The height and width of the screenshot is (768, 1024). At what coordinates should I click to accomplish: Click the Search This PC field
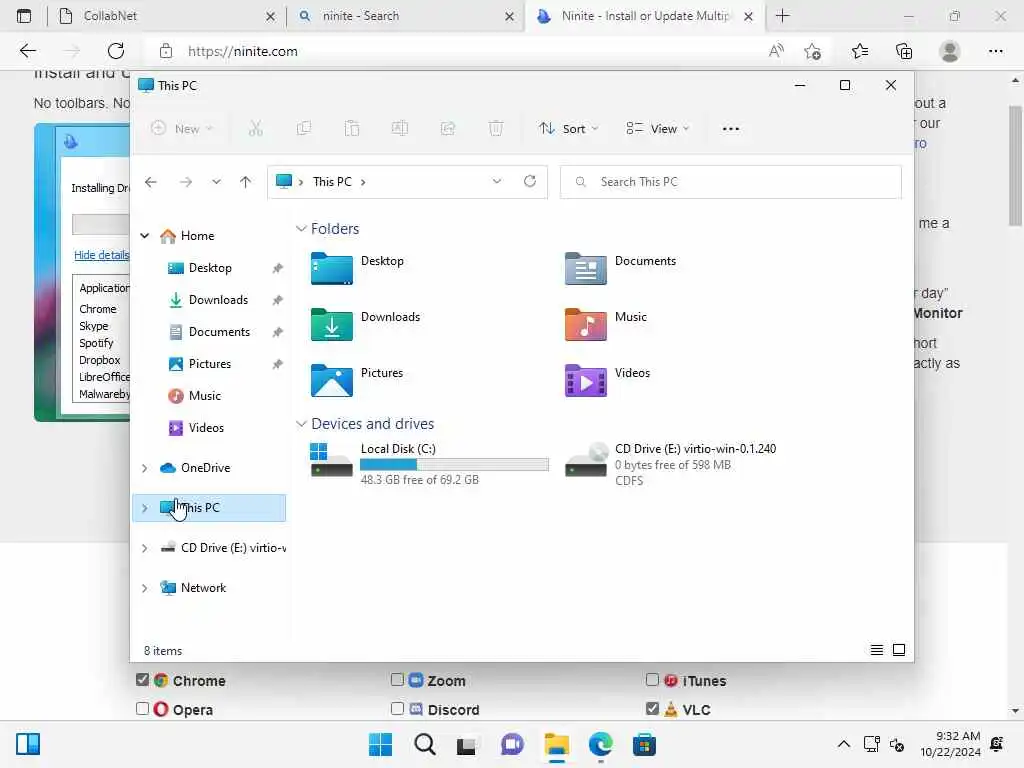[x=731, y=182]
